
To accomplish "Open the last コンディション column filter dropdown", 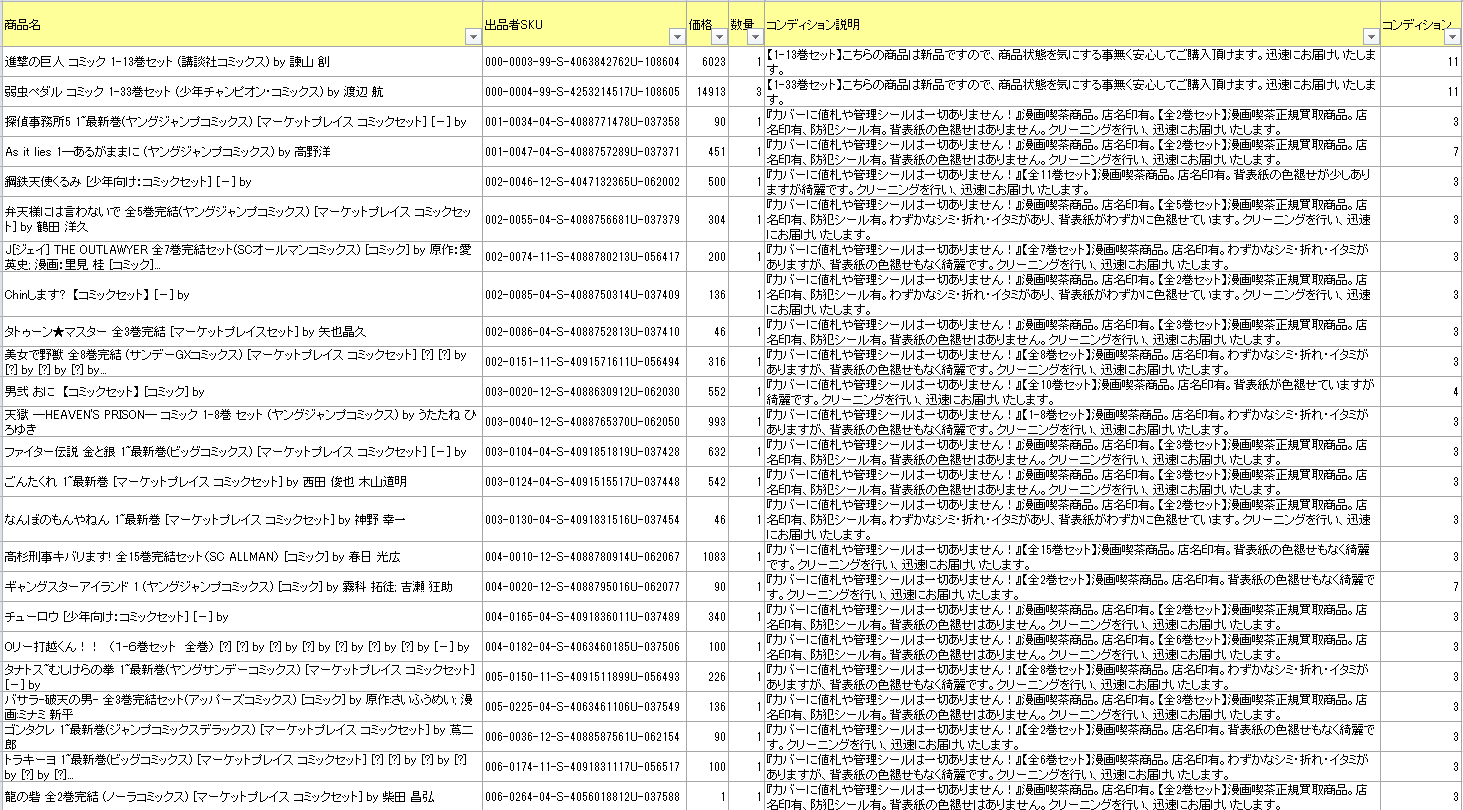I will coord(1453,37).
